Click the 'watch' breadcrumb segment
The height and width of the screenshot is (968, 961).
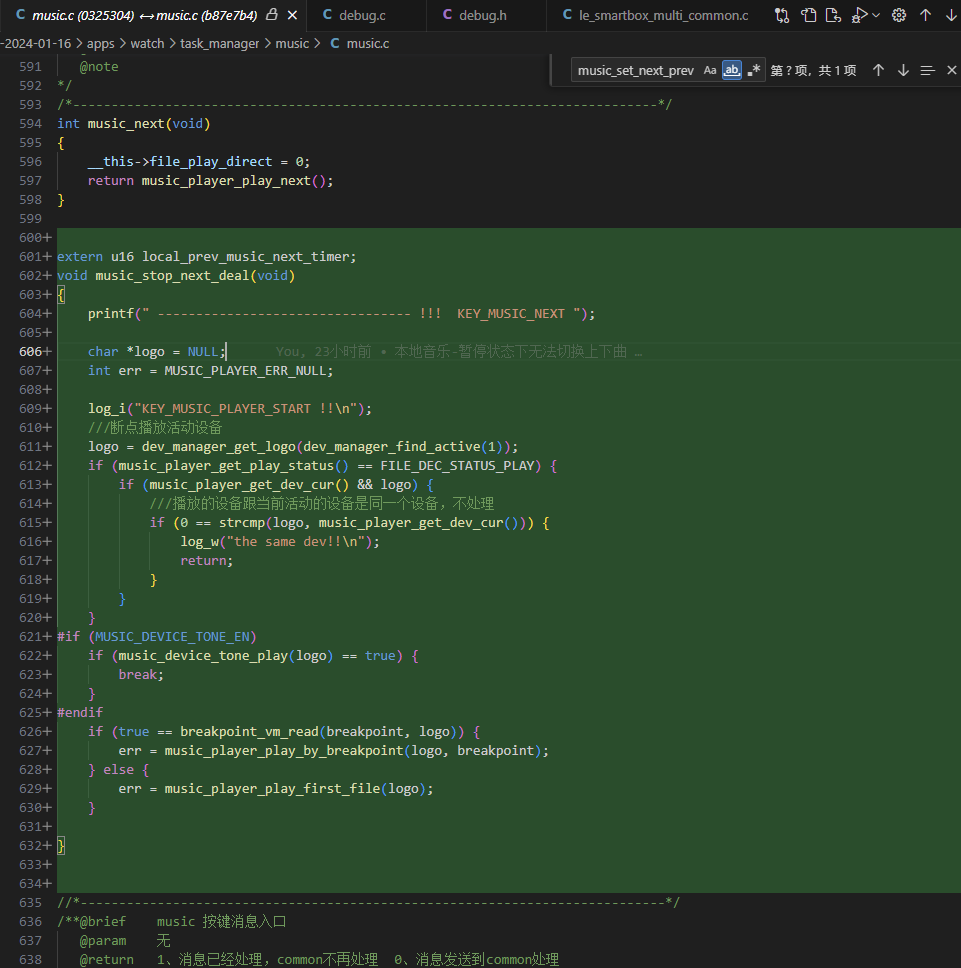pos(148,44)
